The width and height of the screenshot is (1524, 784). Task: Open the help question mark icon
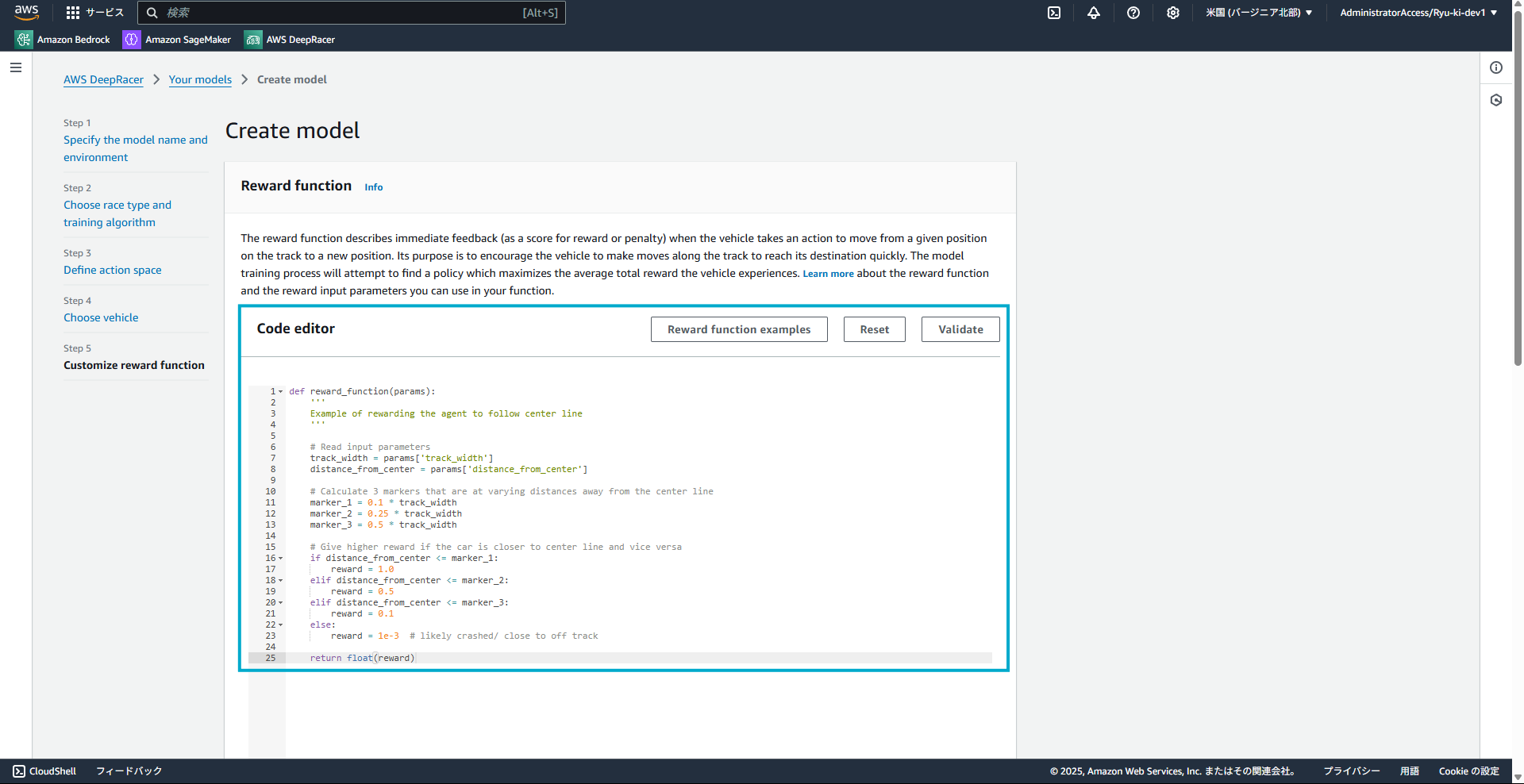coord(1133,13)
